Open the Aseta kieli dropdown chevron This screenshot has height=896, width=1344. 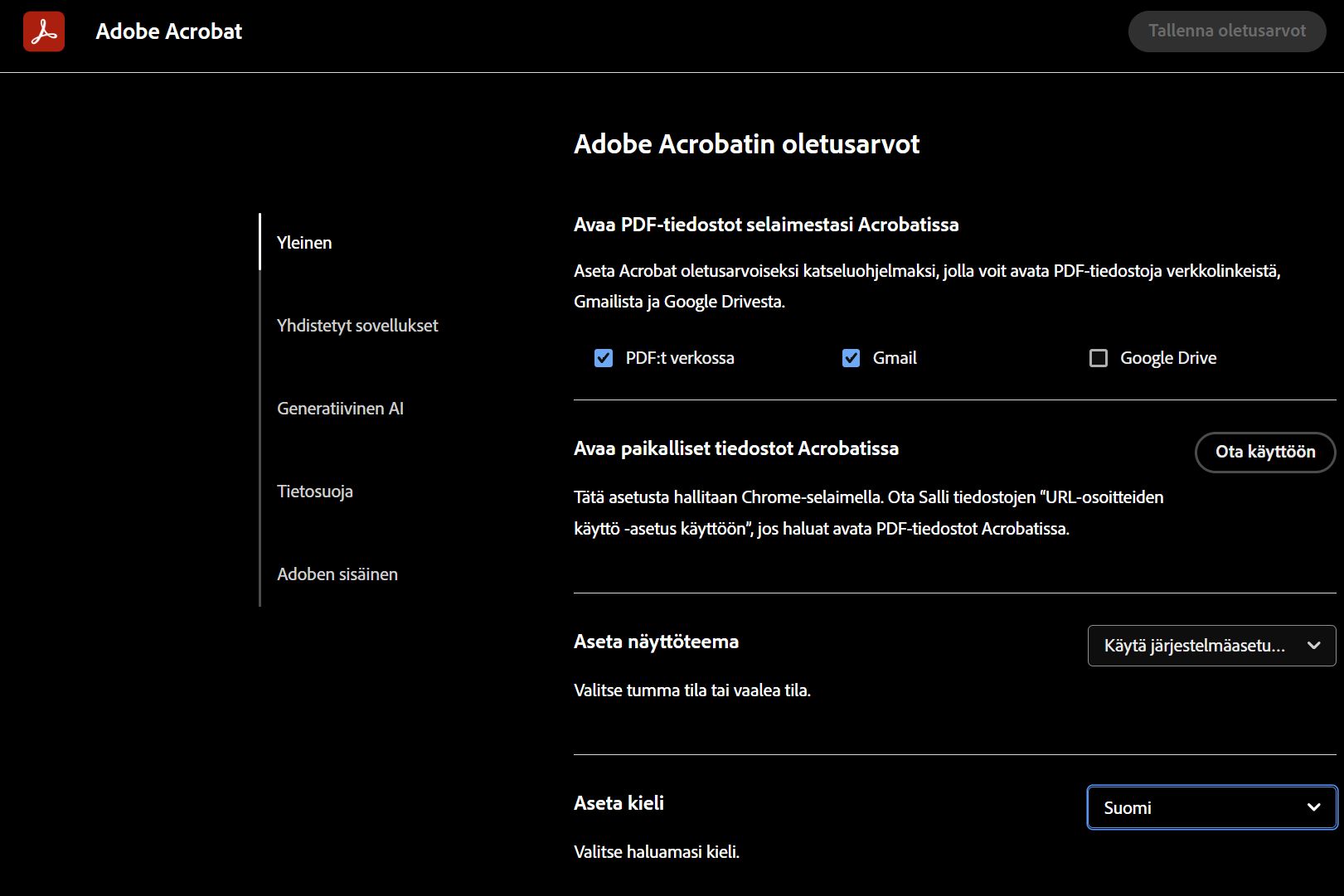[1314, 806]
